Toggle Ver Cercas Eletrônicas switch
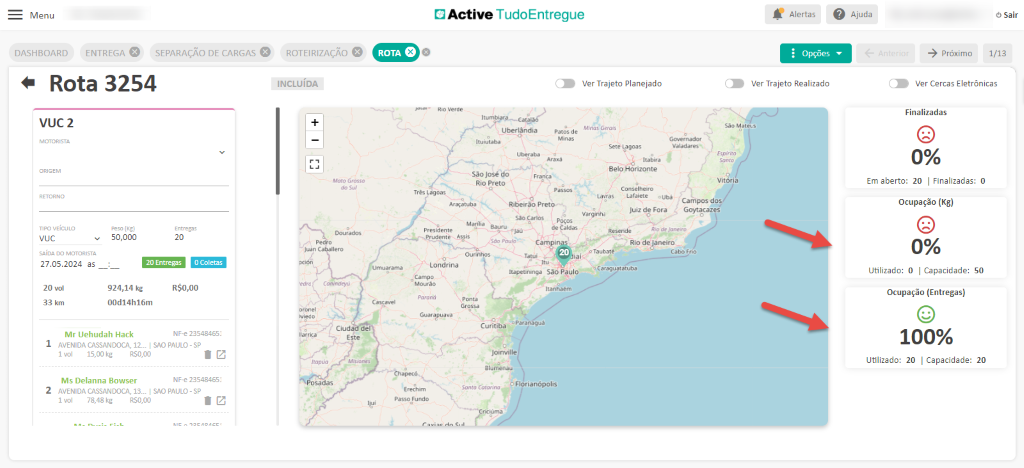The height and width of the screenshot is (468, 1024). (x=899, y=84)
